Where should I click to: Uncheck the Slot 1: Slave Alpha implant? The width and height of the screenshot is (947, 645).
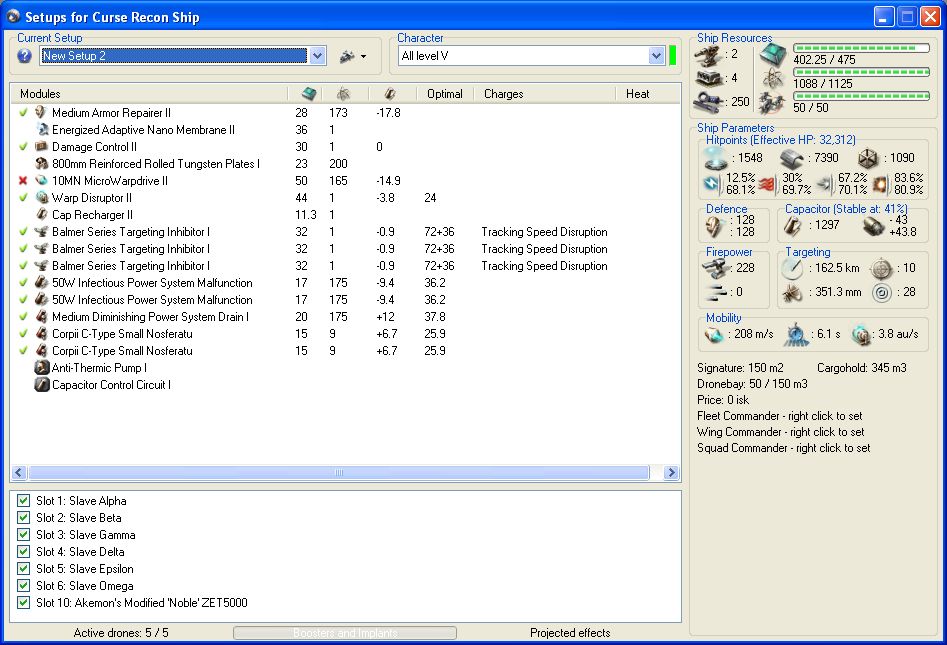tap(24, 501)
